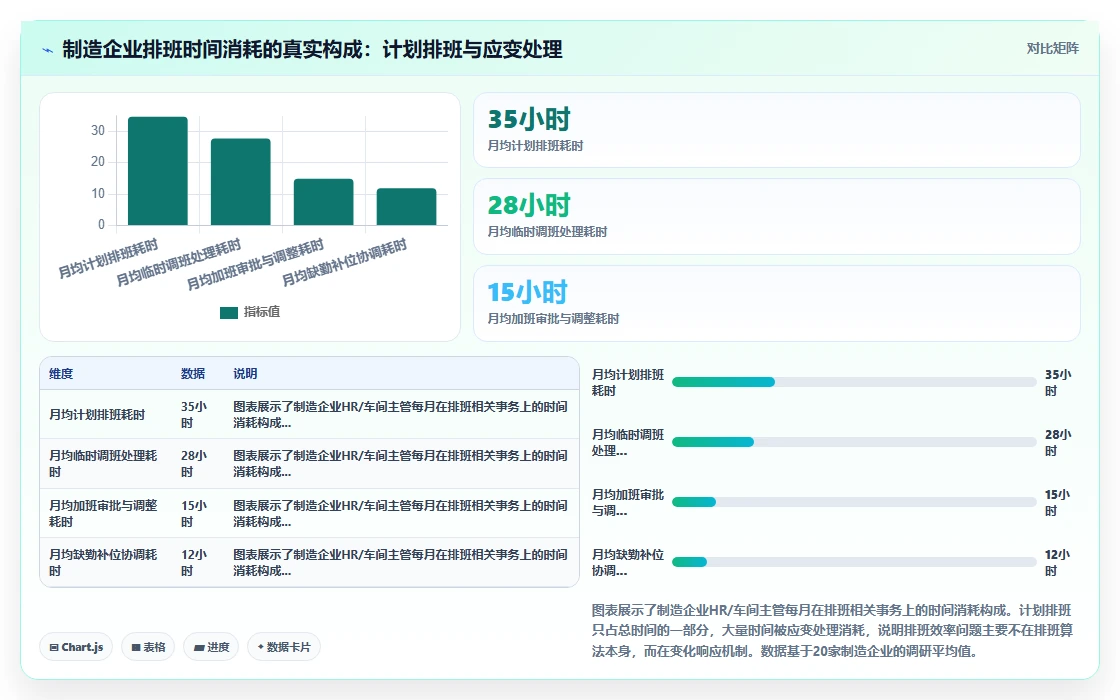Click the 表格 tag pill

click(x=148, y=647)
